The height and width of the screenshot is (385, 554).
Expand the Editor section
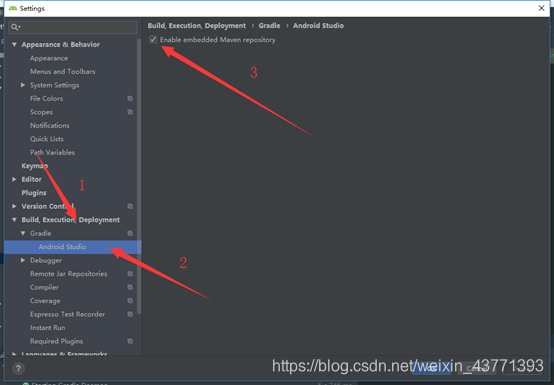(14, 179)
